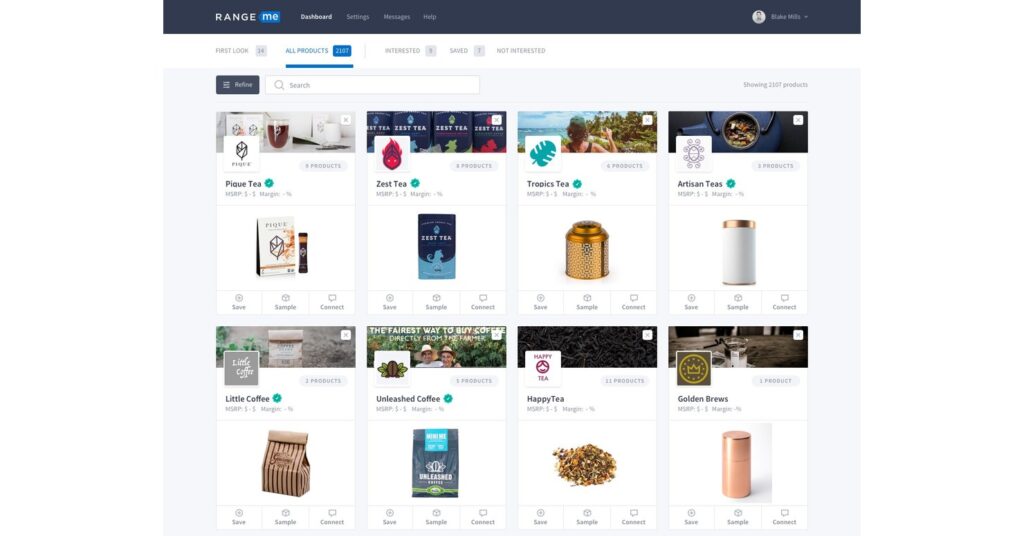The image size is (1024, 536).
Task: Save the Little Coffee product
Action: 239,517
